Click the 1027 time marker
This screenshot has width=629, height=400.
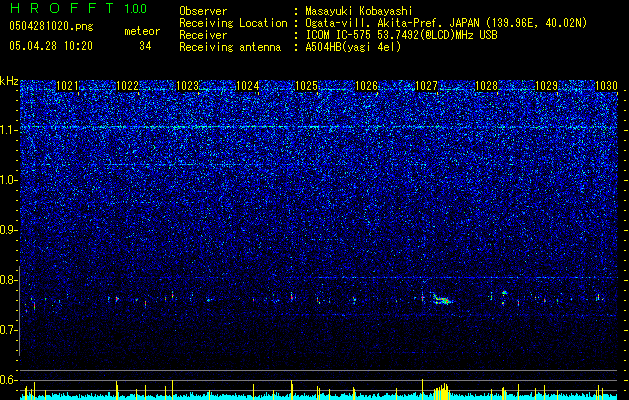click(x=426, y=86)
